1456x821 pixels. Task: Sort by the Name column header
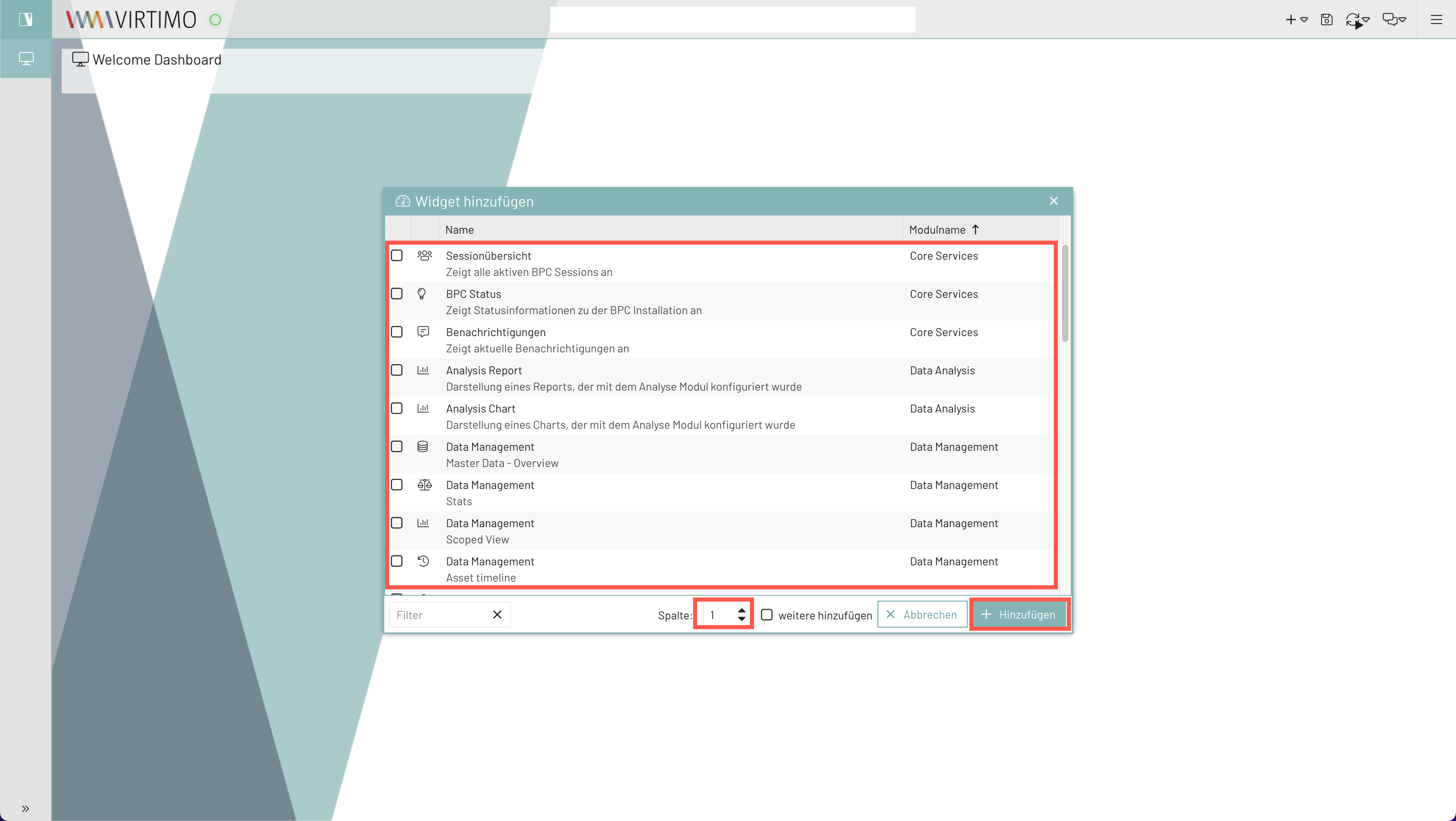click(459, 230)
